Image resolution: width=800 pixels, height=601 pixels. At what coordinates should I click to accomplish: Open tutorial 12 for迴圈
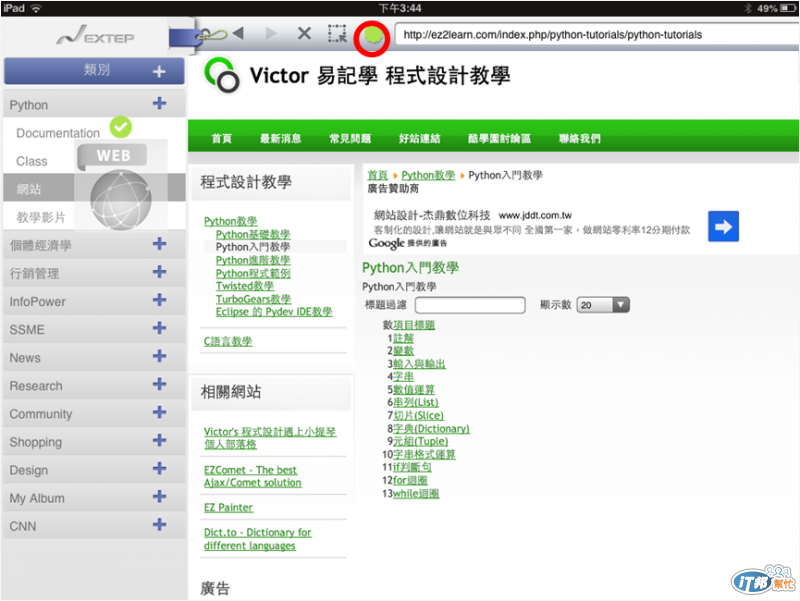click(410, 480)
